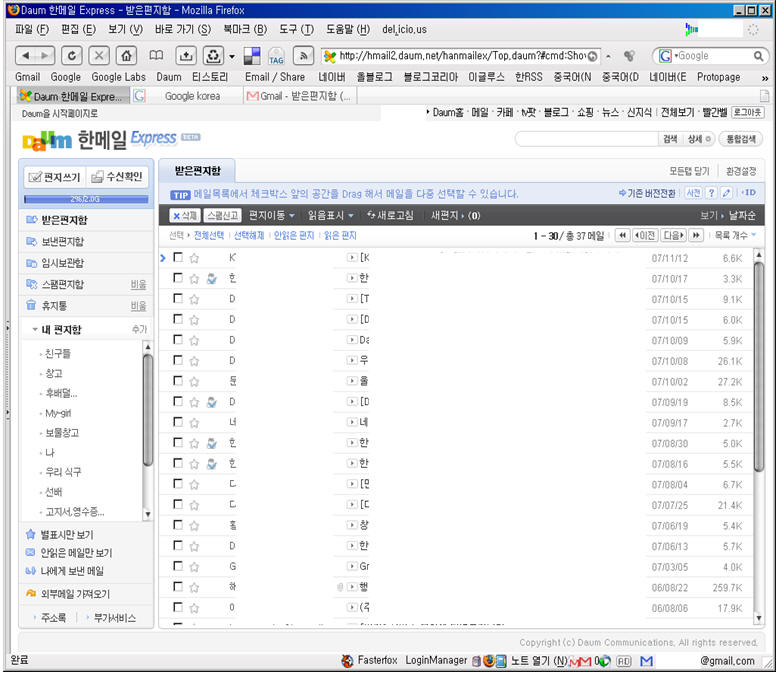Open the 파일 (F) menu
This screenshot has height=673, width=777.
coord(32,30)
